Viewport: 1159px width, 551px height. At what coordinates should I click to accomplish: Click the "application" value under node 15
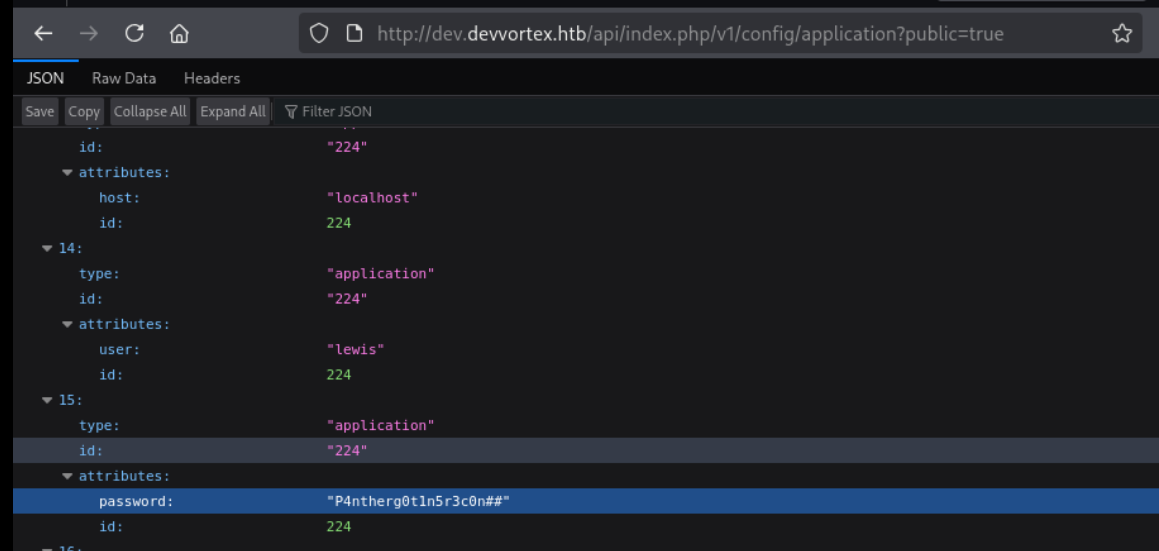[381, 425]
